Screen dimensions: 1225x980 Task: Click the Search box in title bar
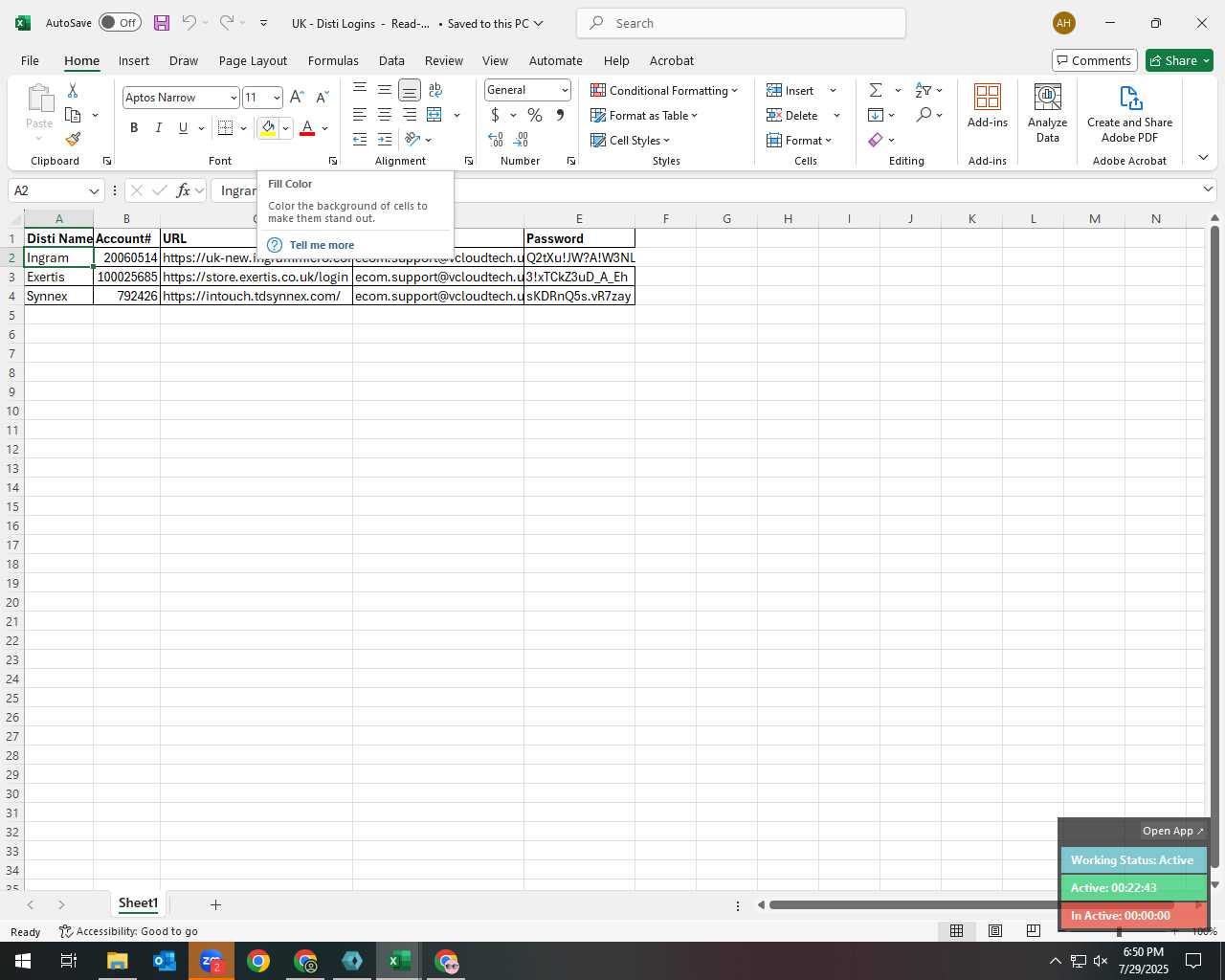(x=742, y=23)
